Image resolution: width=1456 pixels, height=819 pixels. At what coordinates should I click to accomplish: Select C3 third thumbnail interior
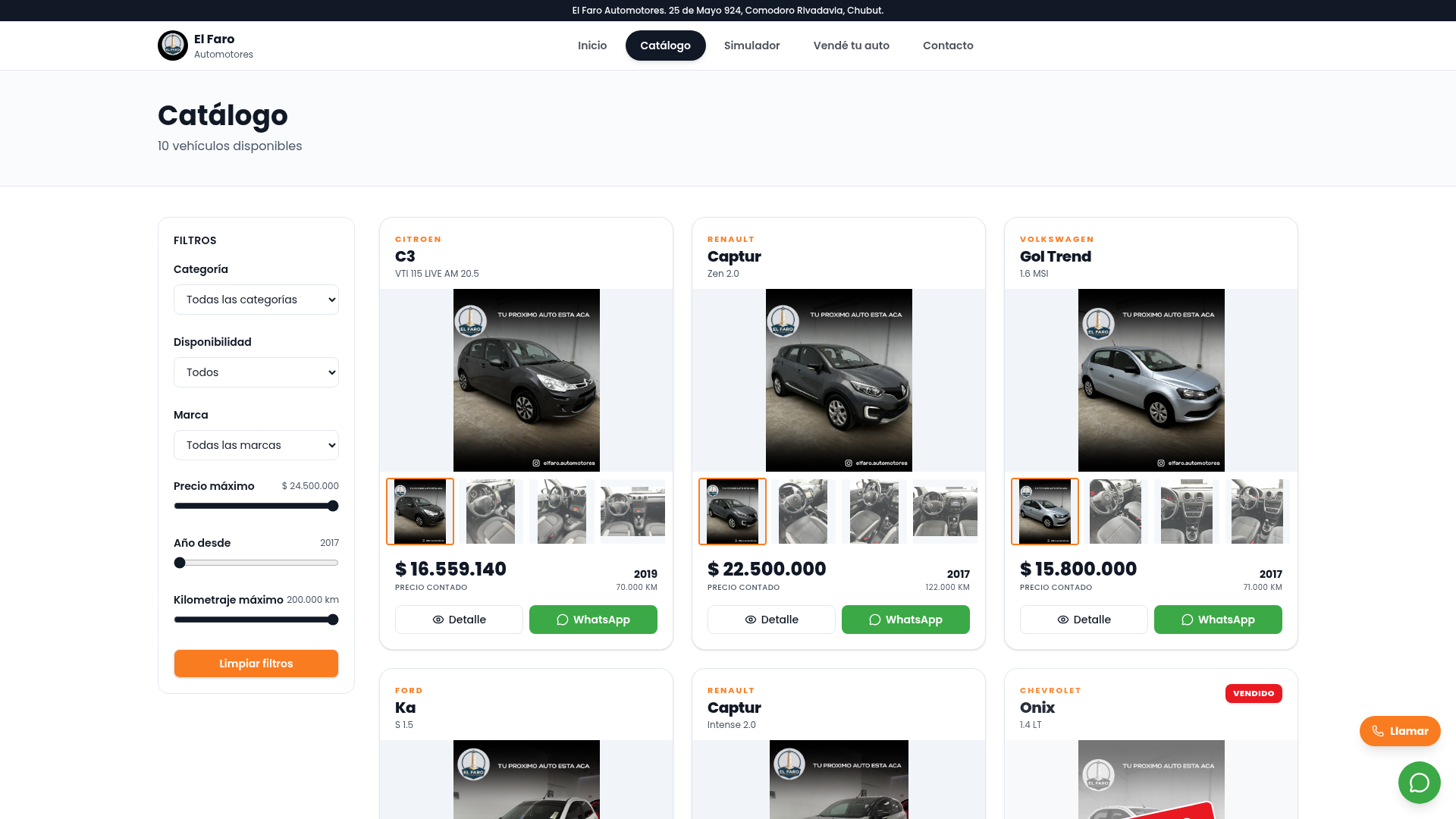tap(562, 511)
